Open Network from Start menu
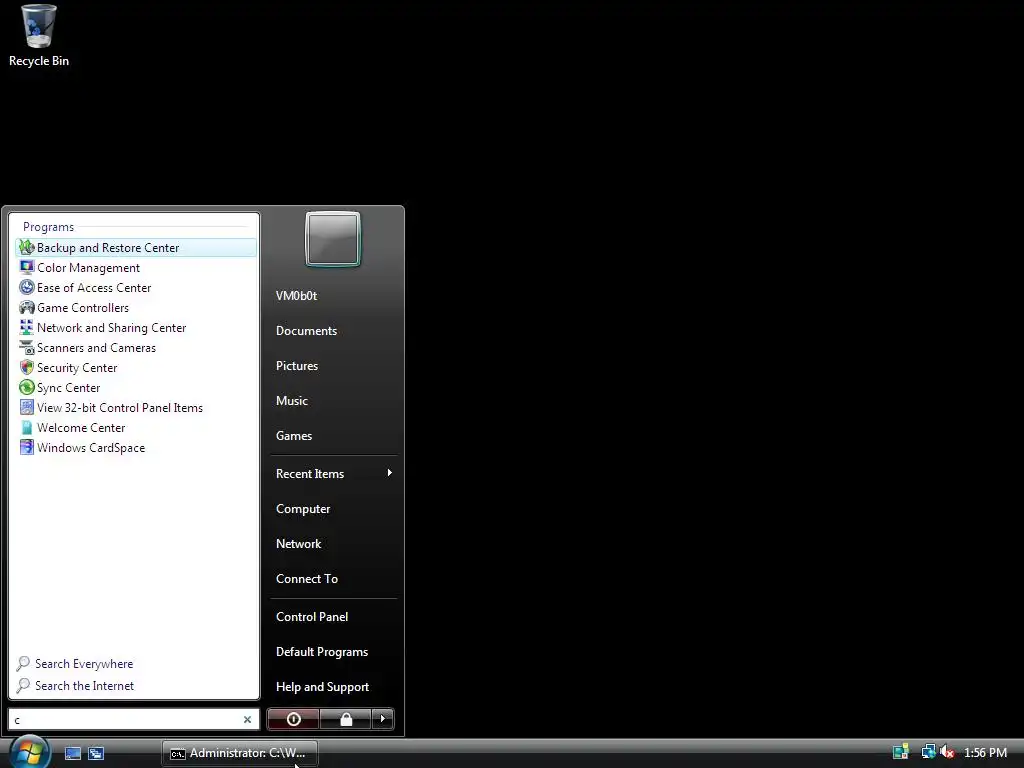This screenshot has height=768, width=1024. point(298,544)
